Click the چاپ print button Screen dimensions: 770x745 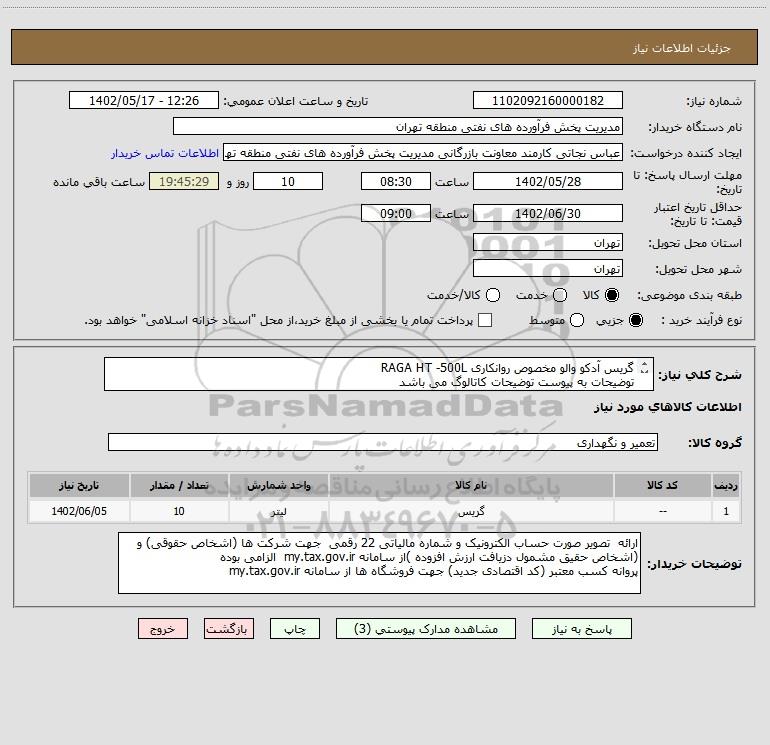click(x=295, y=629)
